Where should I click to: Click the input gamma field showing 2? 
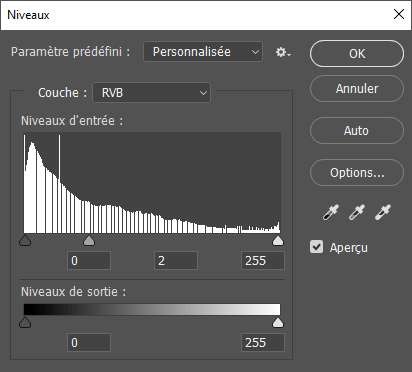click(176, 261)
